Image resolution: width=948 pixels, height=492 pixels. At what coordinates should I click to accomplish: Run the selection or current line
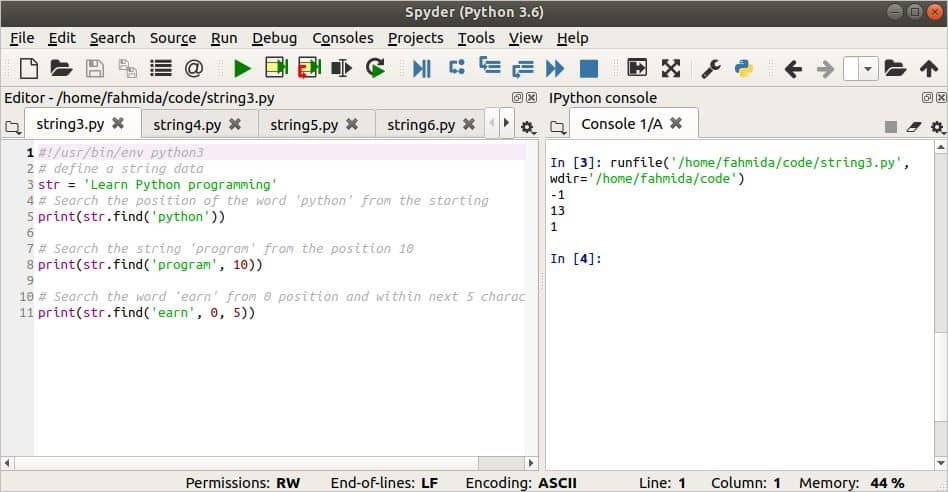(342, 68)
